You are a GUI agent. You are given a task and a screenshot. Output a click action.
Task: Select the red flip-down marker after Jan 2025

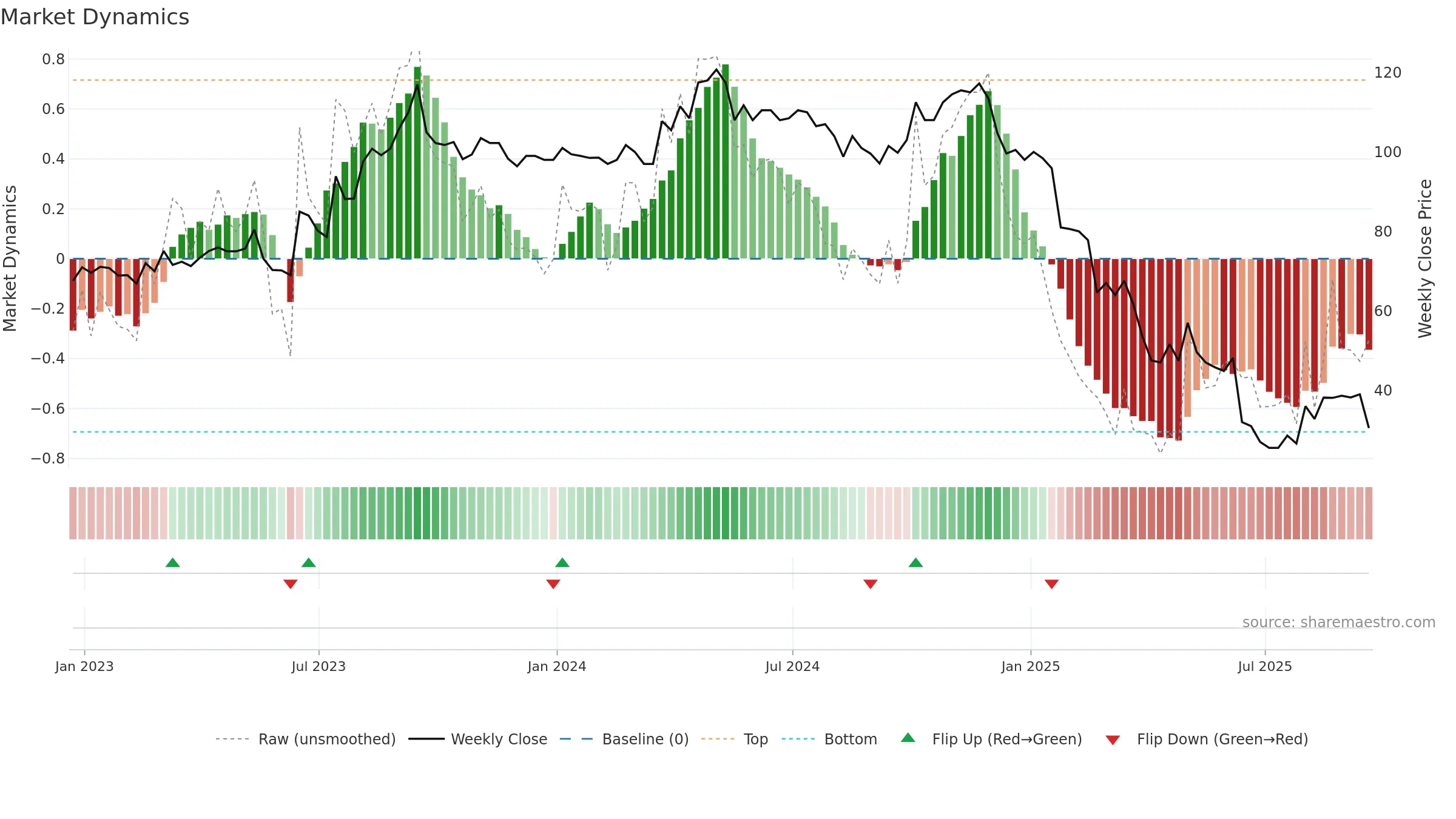click(x=1052, y=584)
